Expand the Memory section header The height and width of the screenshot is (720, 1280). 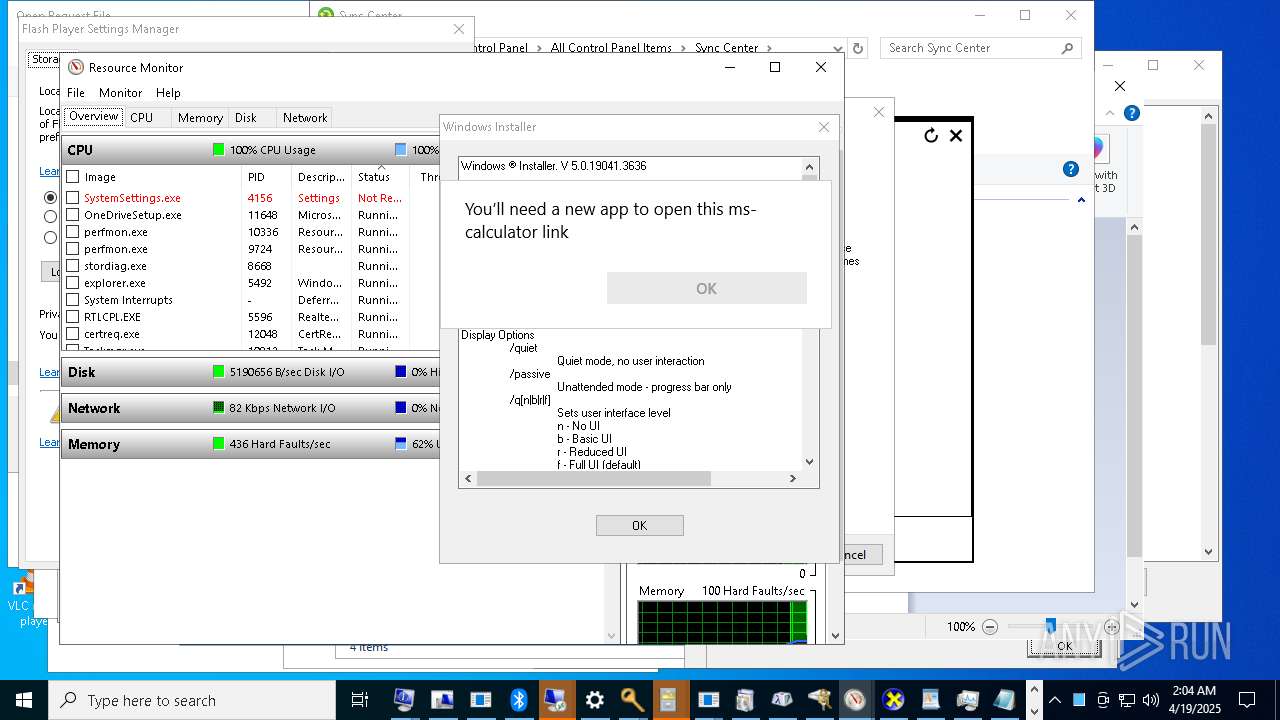pyautogui.click(x=250, y=444)
